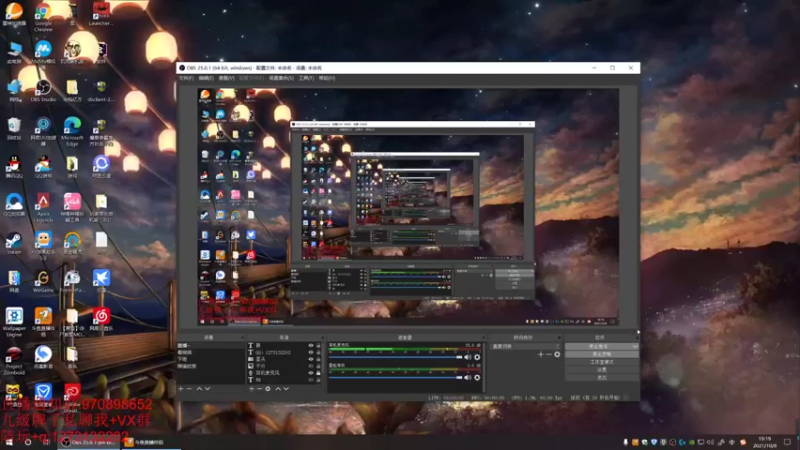The image size is (800, 450).
Task: Move source up in Sources panel
Action: pos(278,389)
